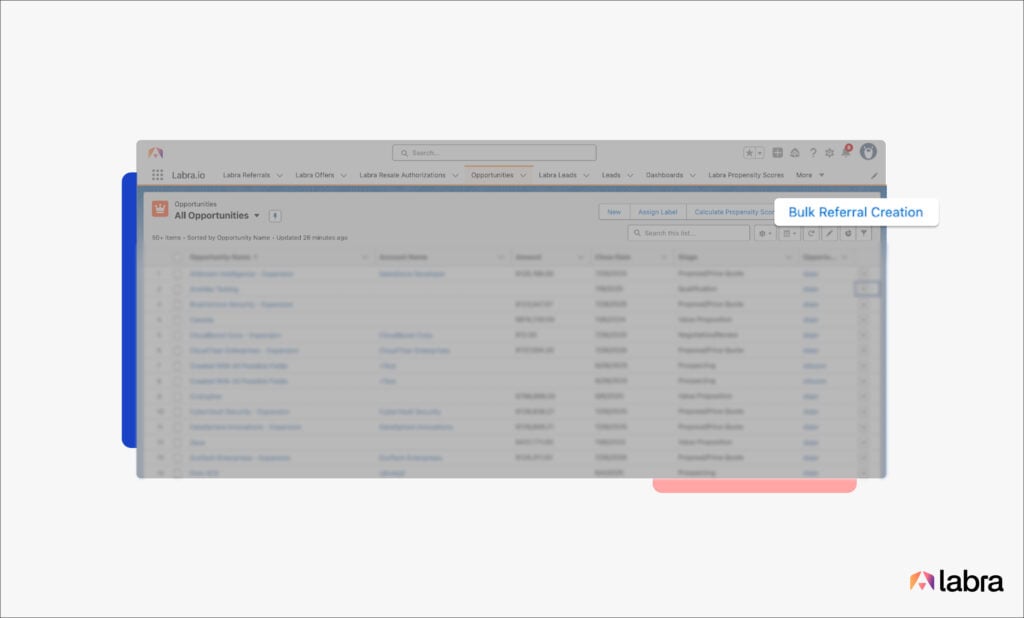Click the Bulk Referral Creation button
Screen dimensions: 1024x618
(856, 212)
